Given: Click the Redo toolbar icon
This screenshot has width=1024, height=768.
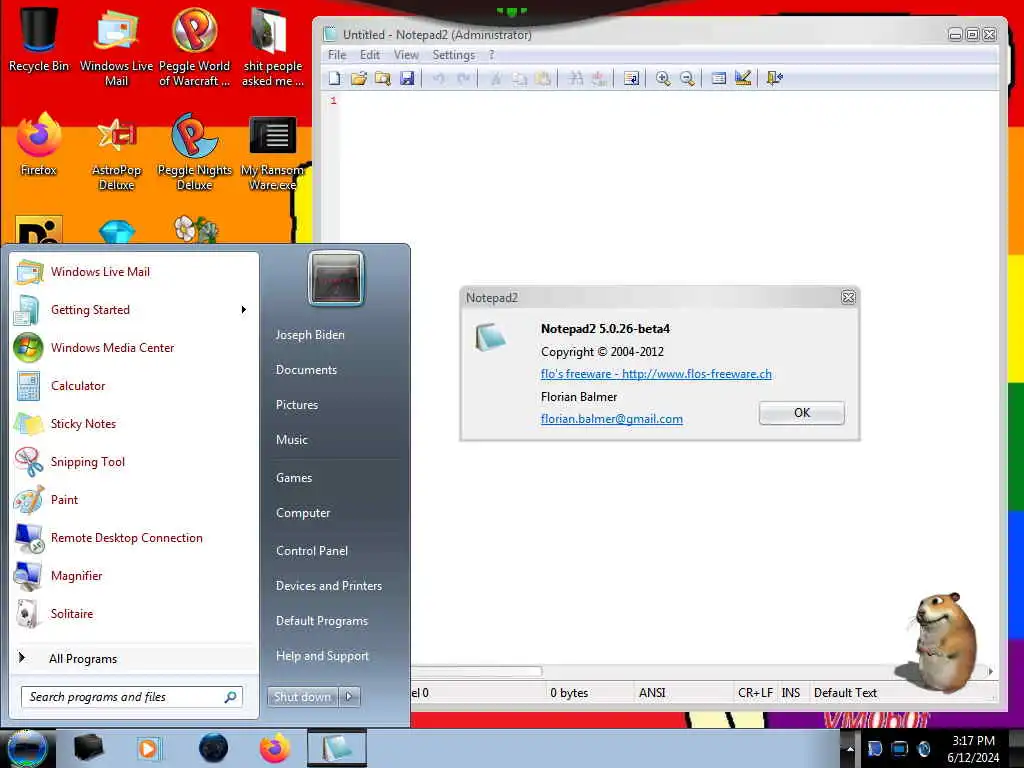Looking at the screenshot, I should coord(463,79).
